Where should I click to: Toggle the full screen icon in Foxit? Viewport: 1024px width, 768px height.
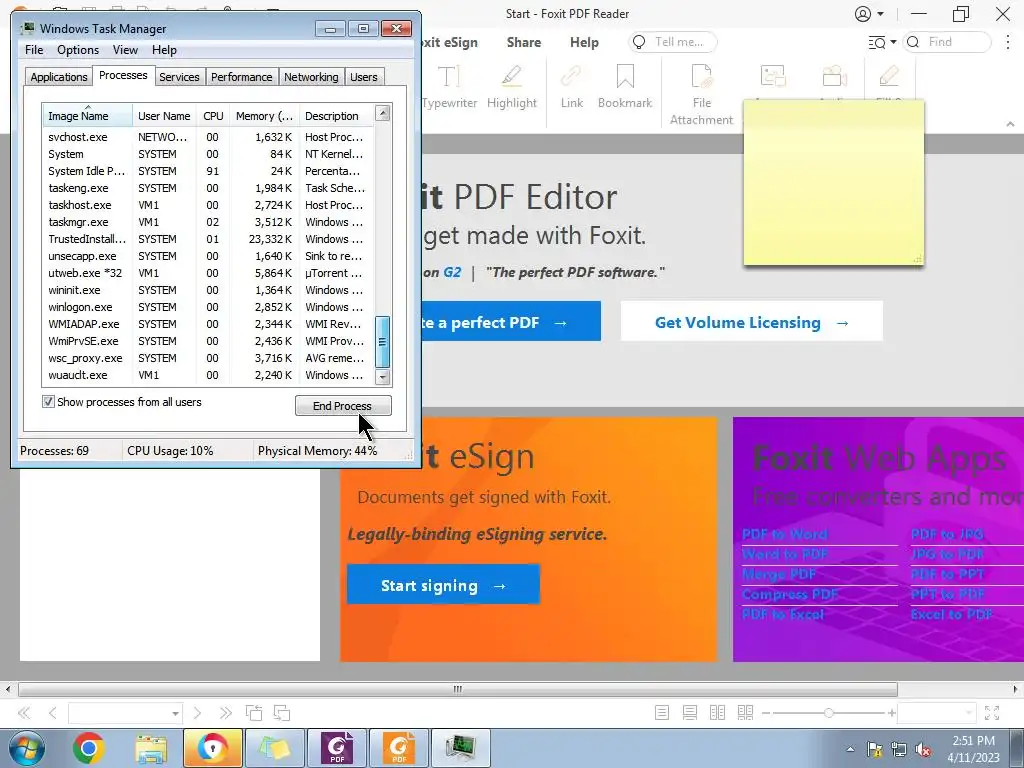click(992, 713)
